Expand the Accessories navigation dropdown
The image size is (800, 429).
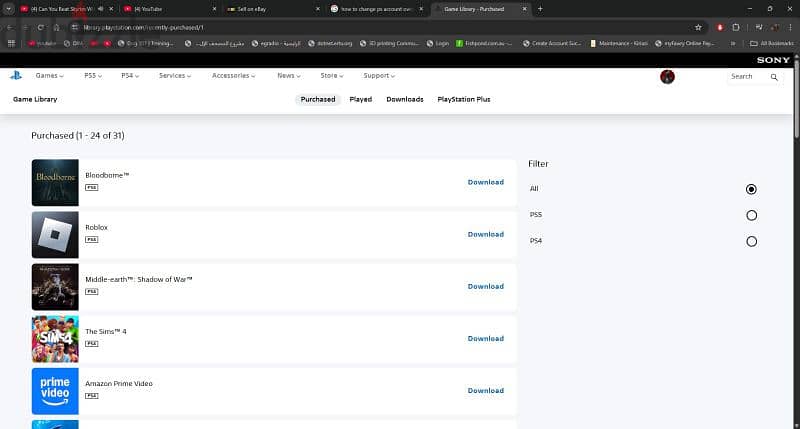coord(234,75)
